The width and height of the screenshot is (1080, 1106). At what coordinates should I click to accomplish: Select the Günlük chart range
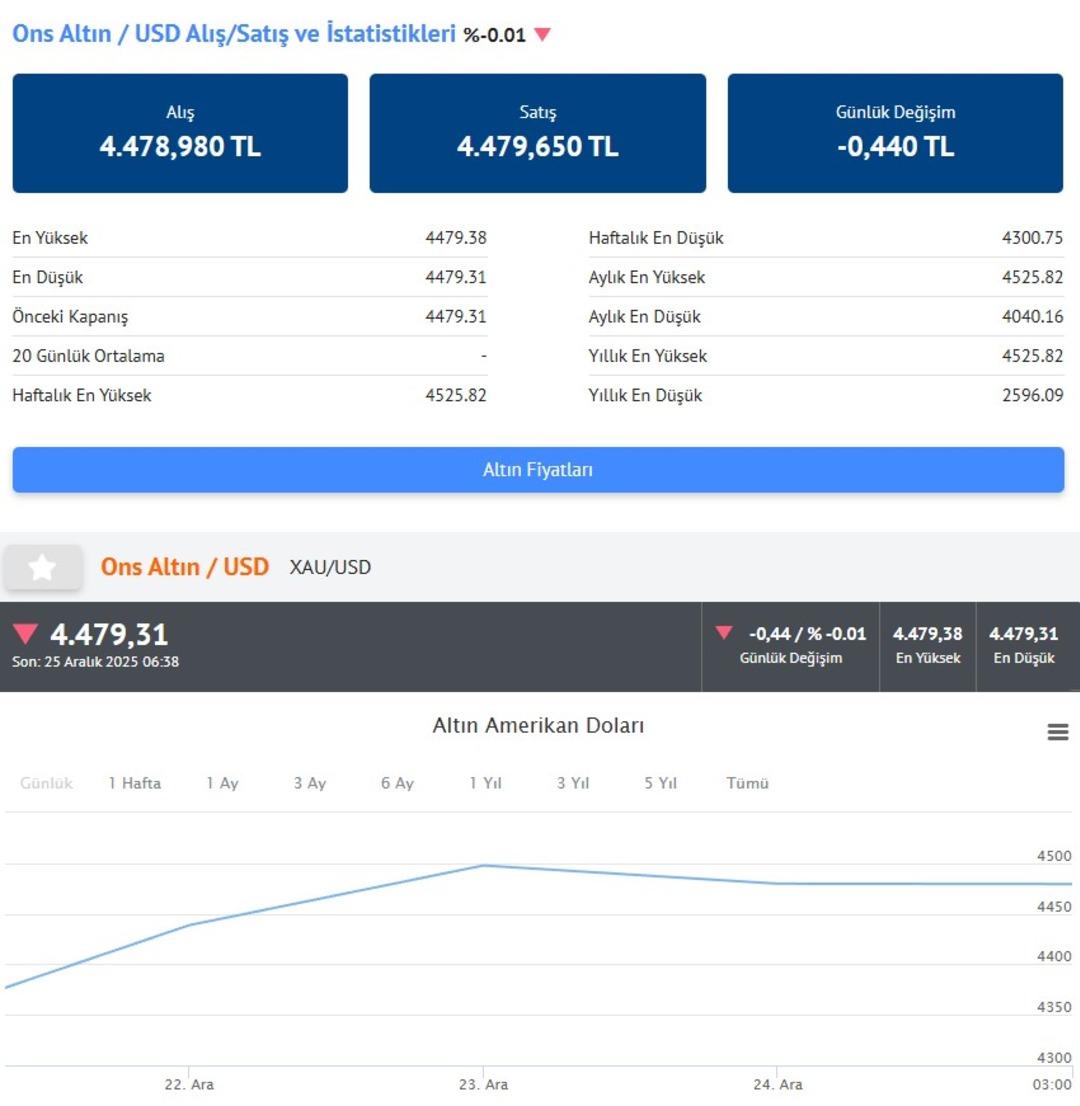[x=47, y=783]
